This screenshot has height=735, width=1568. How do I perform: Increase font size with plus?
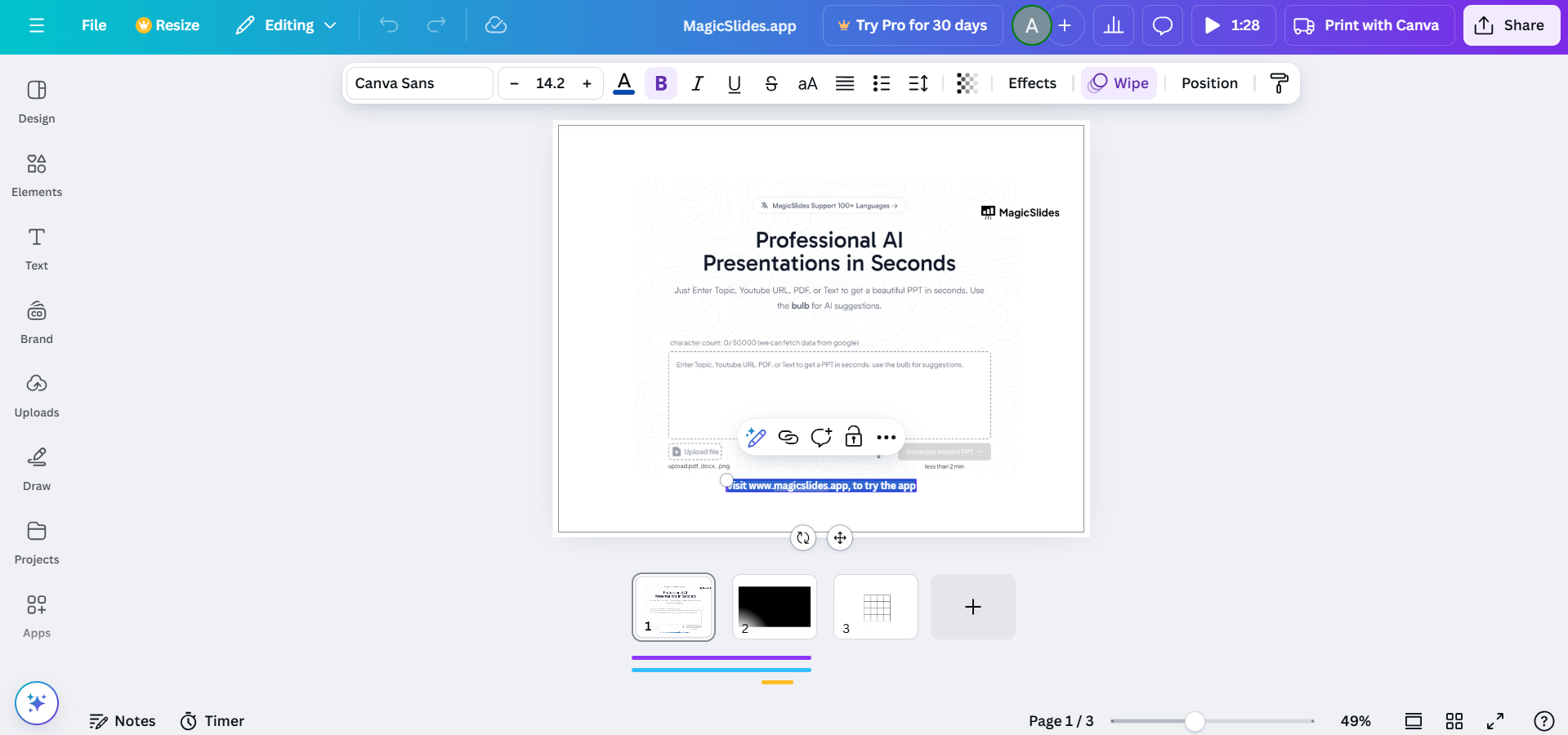587,83
